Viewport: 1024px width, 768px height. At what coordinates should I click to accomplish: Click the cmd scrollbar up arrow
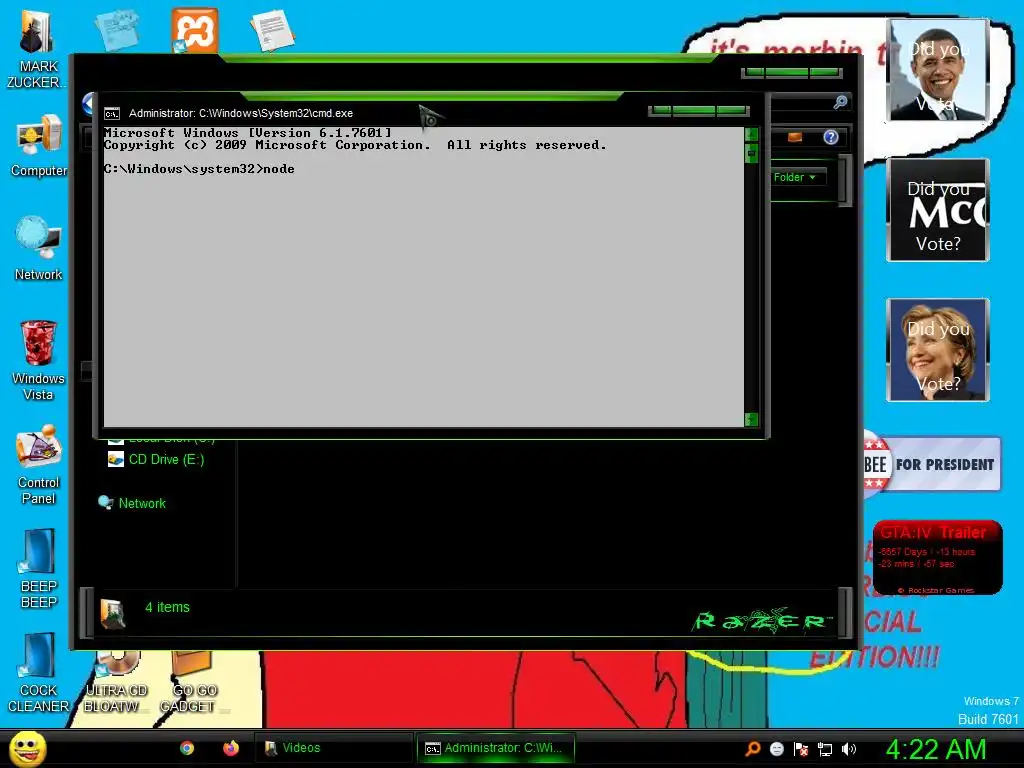[752, 135]
